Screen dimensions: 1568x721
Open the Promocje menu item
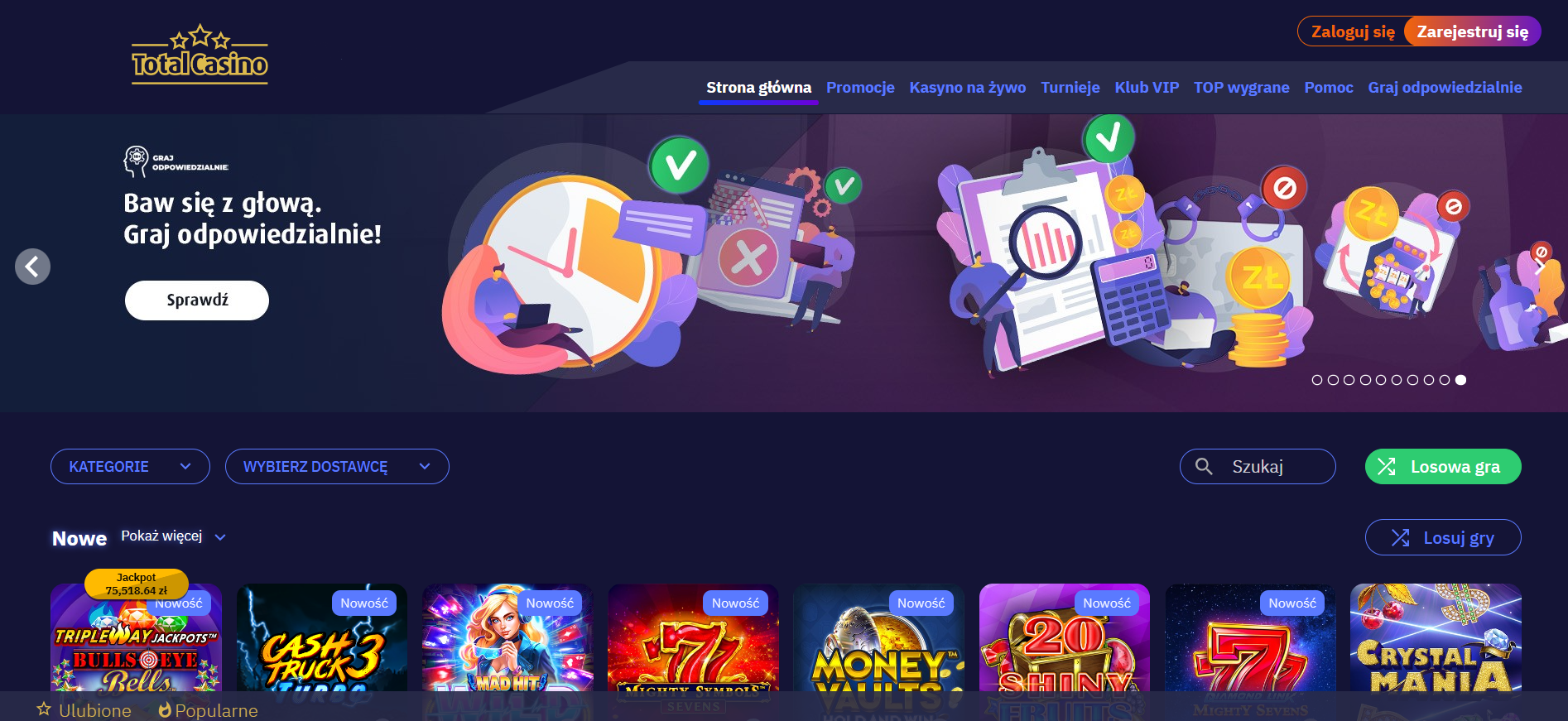pyautogui.click(x=860, y=88)
